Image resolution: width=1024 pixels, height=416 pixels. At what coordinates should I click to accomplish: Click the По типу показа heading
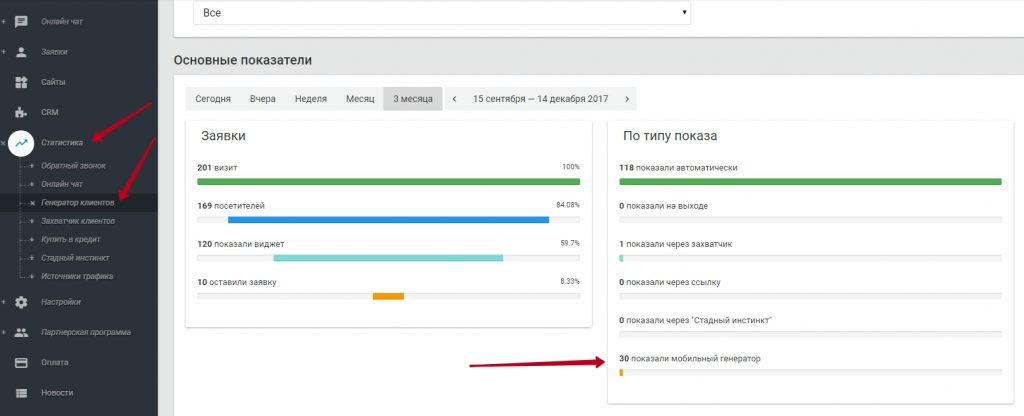(x=670, y=136)
